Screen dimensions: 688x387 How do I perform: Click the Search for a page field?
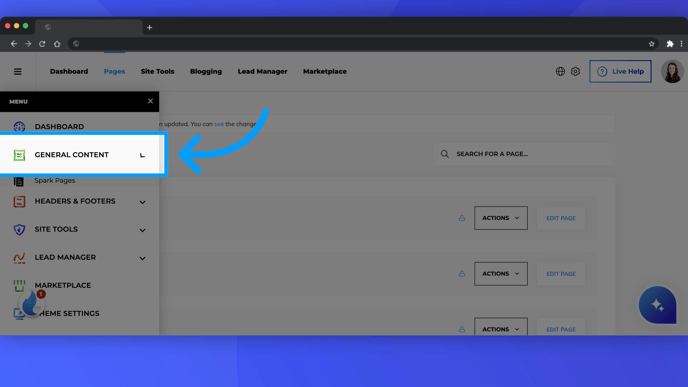tap(524, 154)
